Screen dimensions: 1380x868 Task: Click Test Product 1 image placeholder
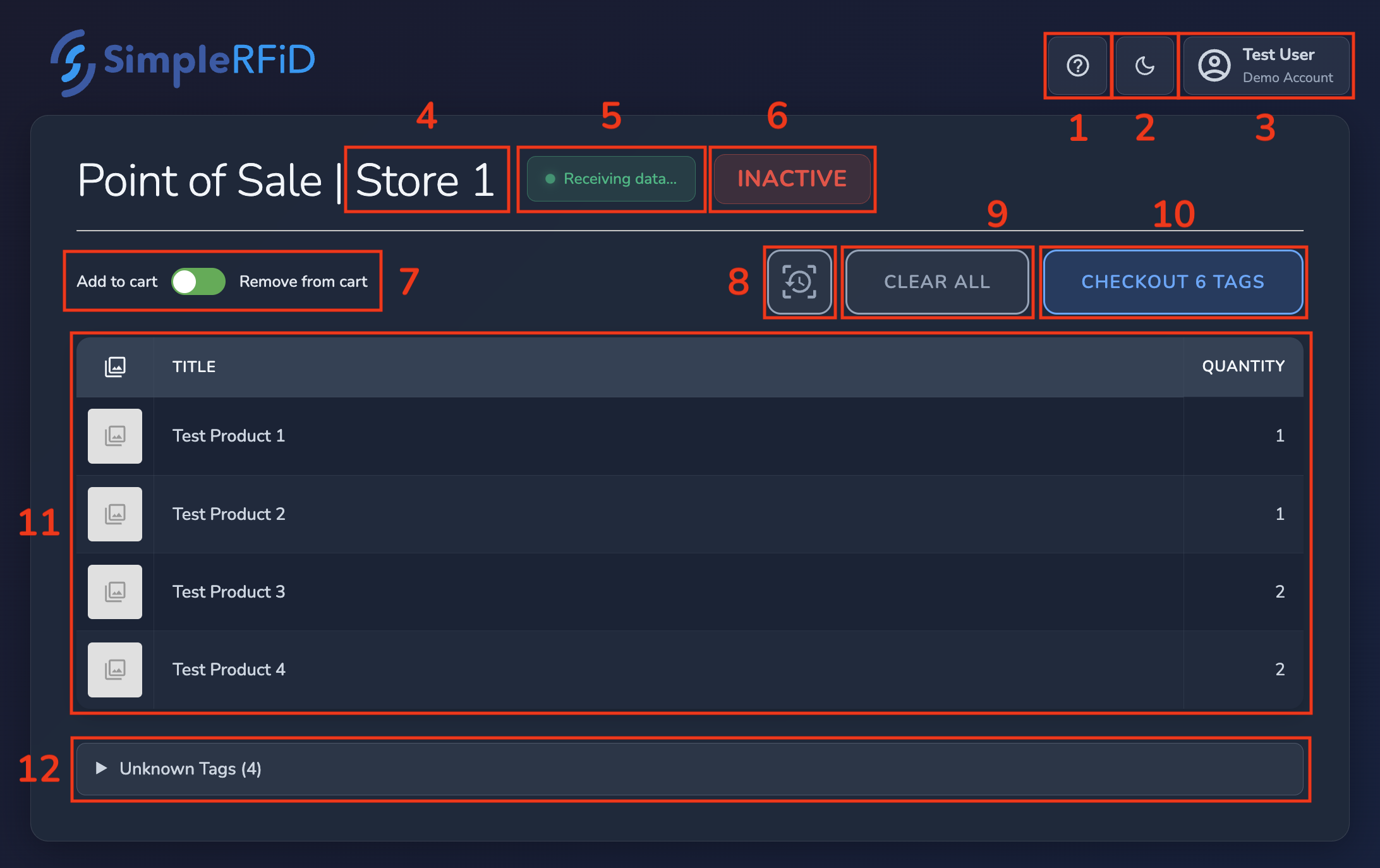[115, 436]
